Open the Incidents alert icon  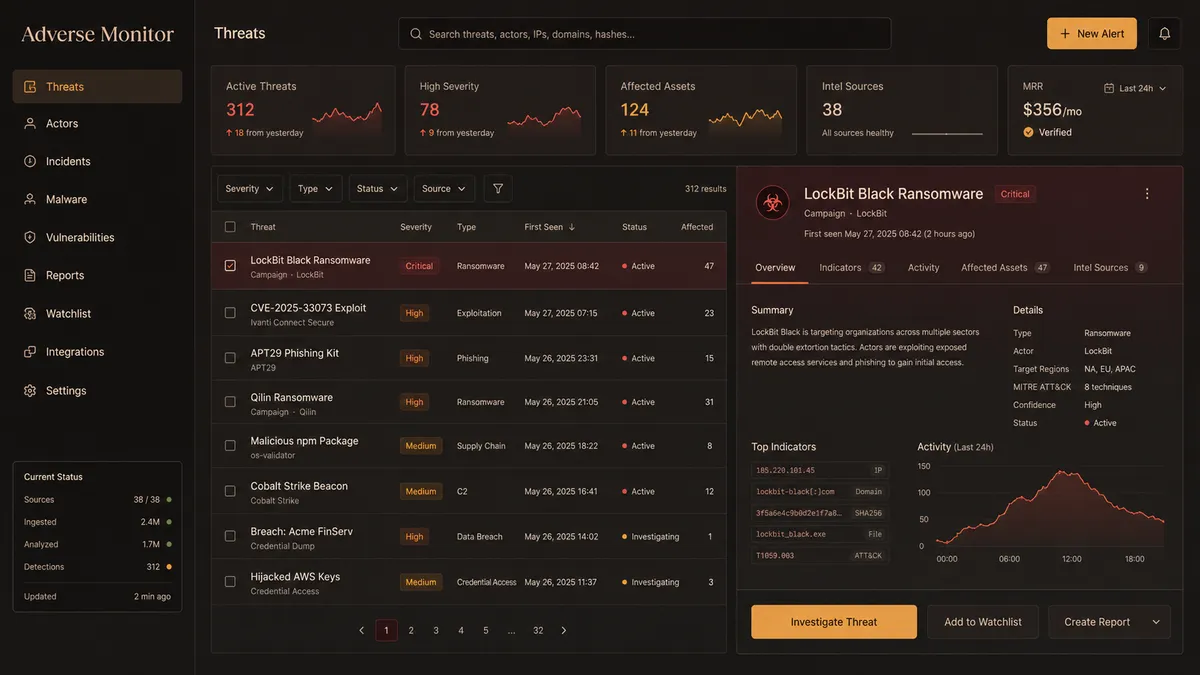click(30, 162)
